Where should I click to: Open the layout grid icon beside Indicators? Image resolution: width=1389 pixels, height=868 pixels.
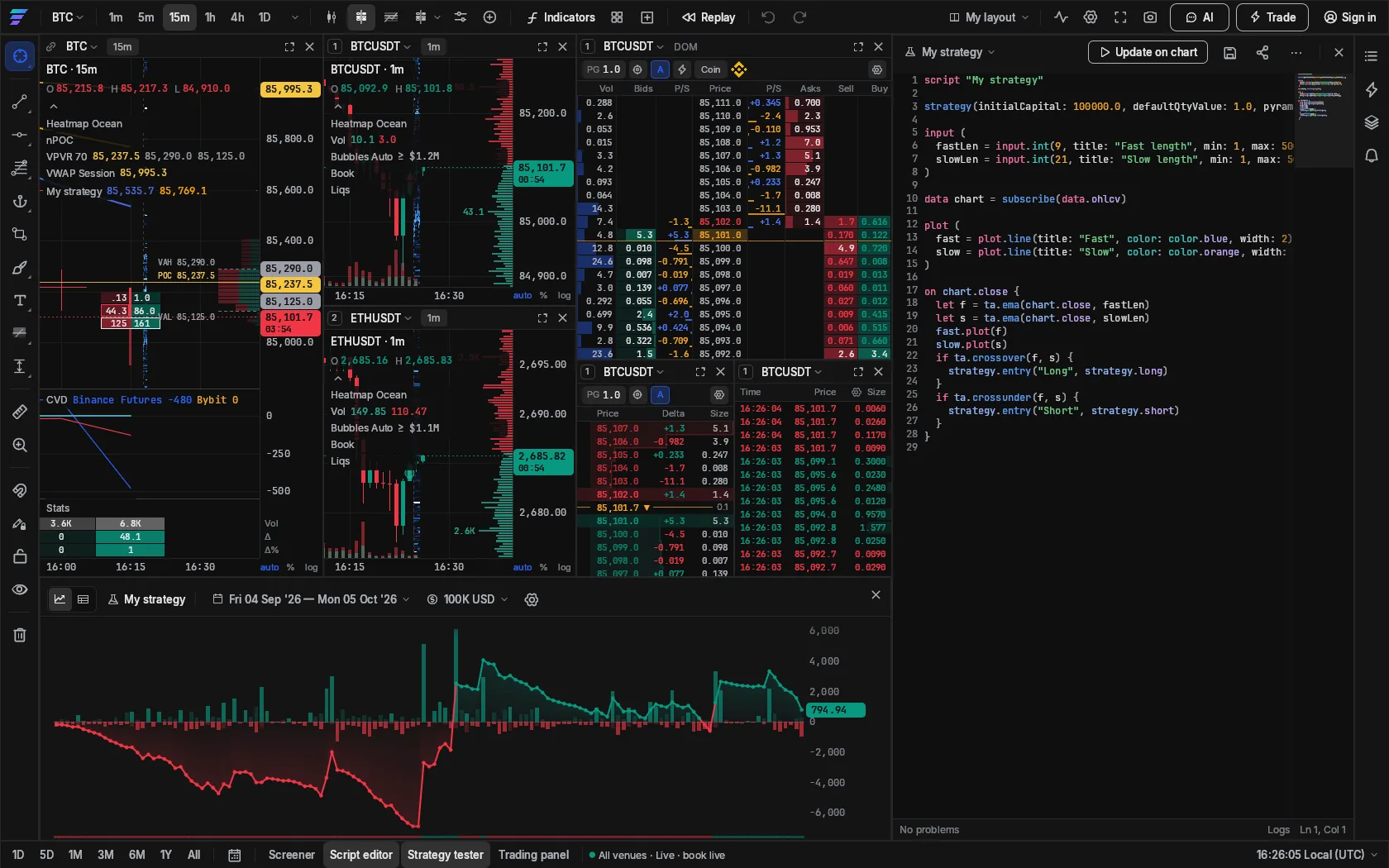point(617,17)
